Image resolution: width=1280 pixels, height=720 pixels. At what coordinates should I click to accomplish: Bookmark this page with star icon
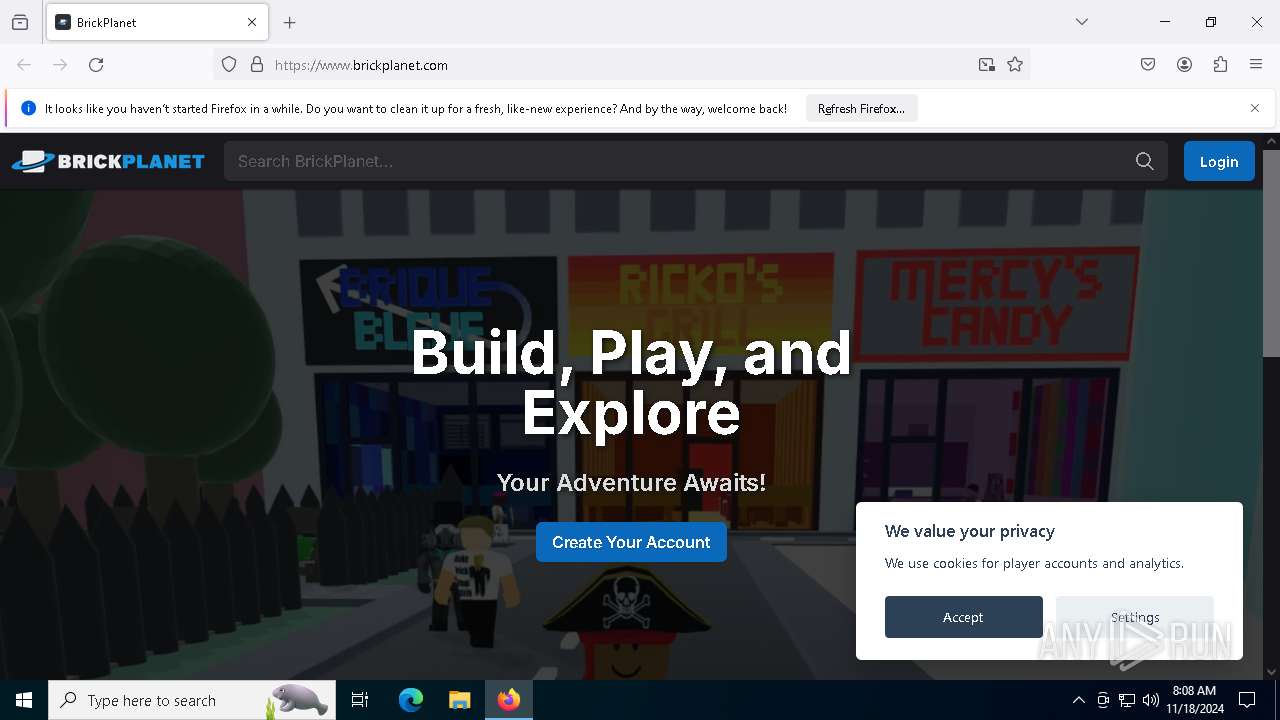[1015, 65]
